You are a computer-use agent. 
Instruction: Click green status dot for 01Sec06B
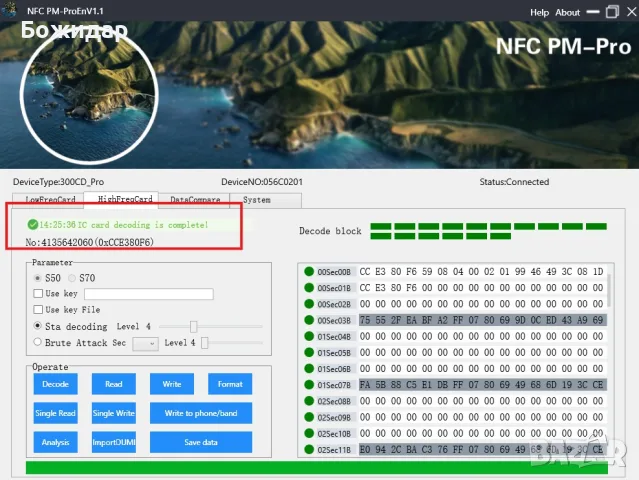coord(309,369)
